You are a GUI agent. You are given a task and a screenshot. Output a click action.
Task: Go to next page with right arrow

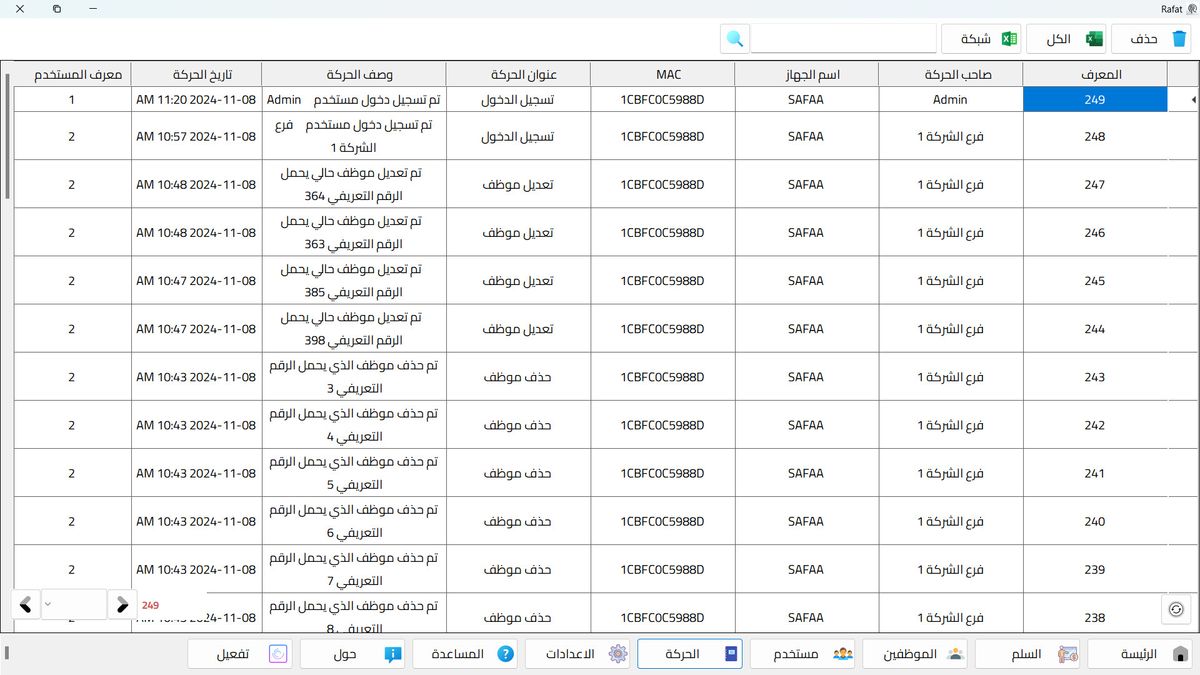(x=122, y=604)
